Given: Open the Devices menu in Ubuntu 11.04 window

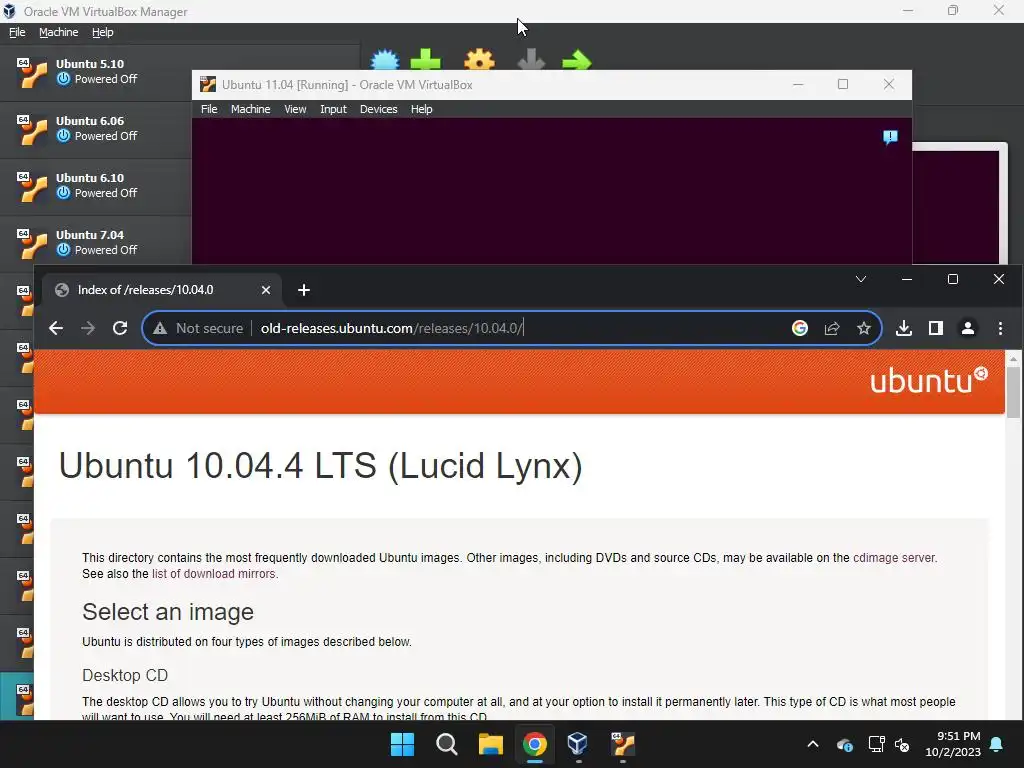Looking at the screenshot, I should point(378,109).
